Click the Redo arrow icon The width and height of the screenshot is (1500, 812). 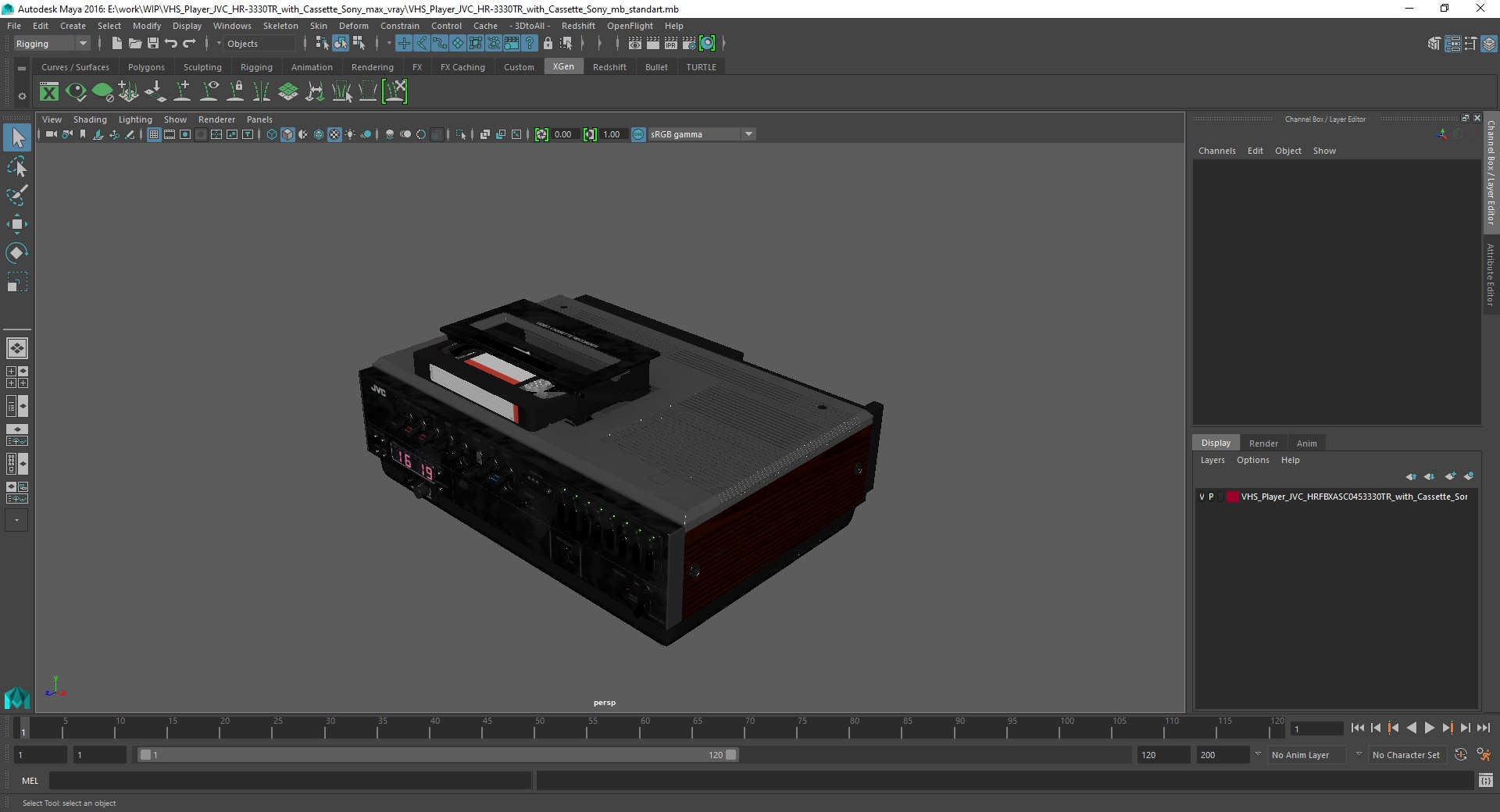(x=189, y=44)
